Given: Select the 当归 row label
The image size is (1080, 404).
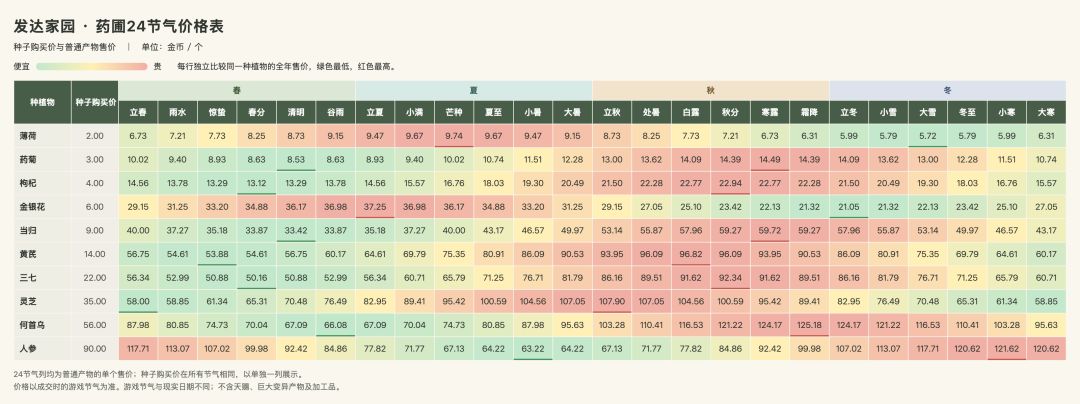Looking at the screenshot, I should (x=42, y=231).
